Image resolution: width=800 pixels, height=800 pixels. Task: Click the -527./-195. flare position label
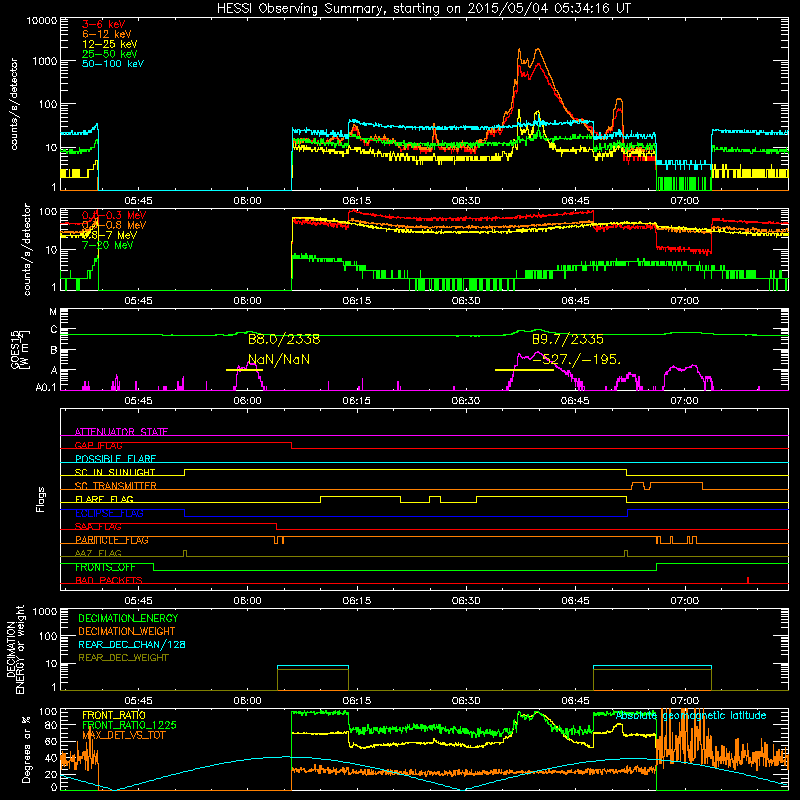pos(577,360)
